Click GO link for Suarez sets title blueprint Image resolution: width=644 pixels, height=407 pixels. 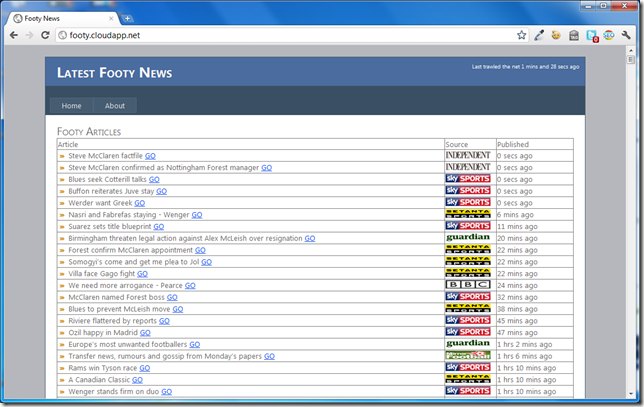[159, 227]
